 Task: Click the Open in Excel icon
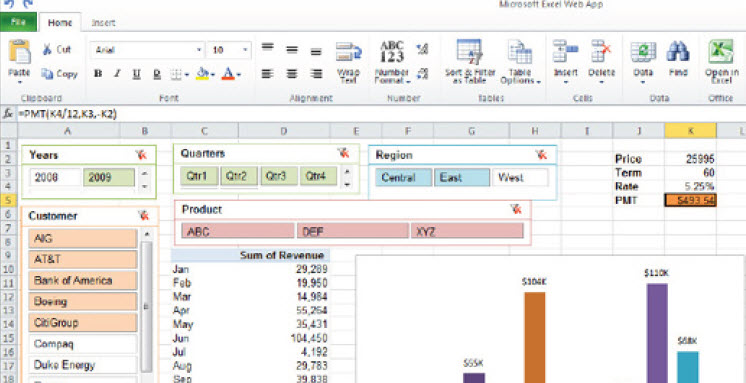tap(721, 51)
